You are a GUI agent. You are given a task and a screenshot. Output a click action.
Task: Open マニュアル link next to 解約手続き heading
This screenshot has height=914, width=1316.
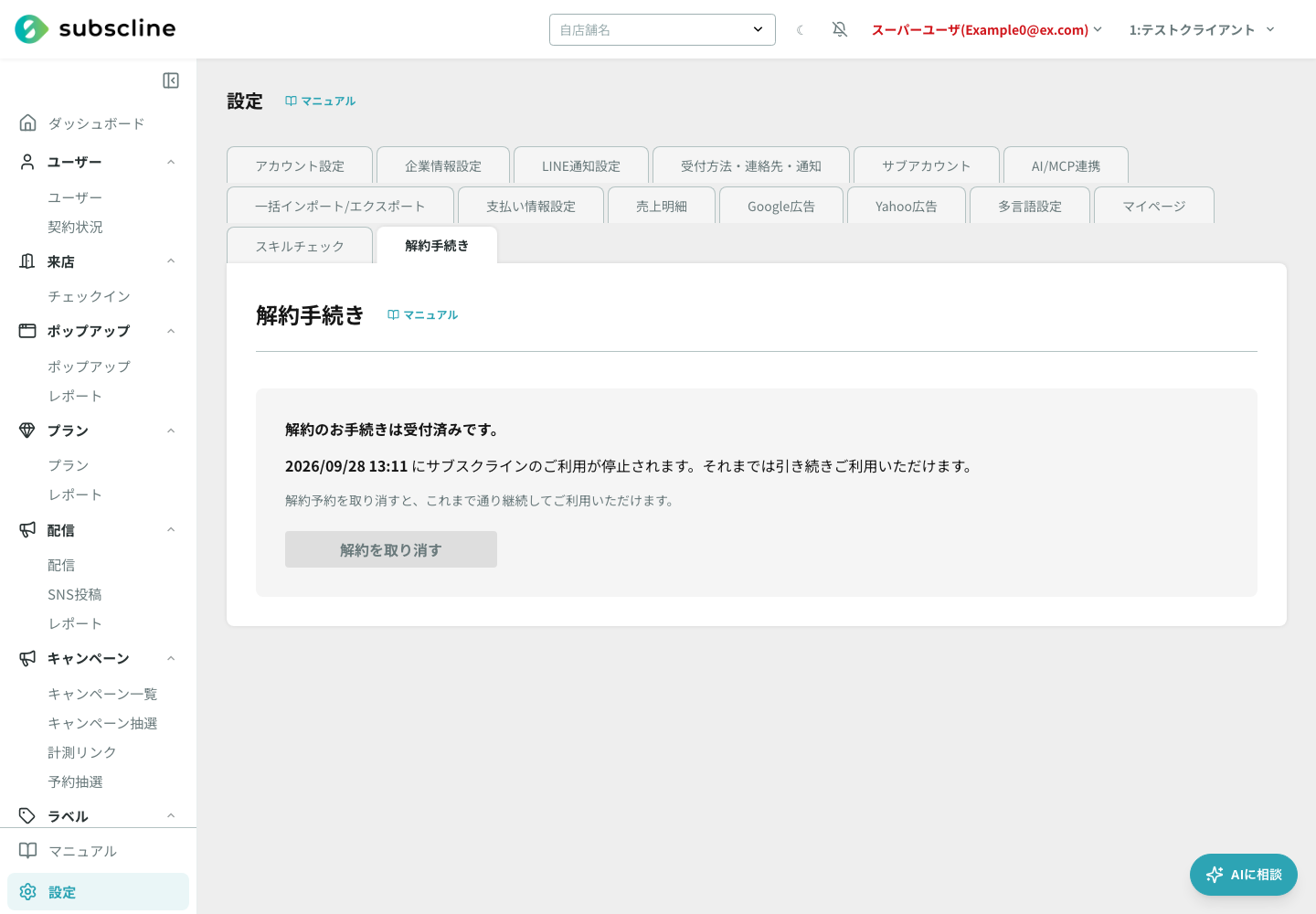(x=422, y=314)
